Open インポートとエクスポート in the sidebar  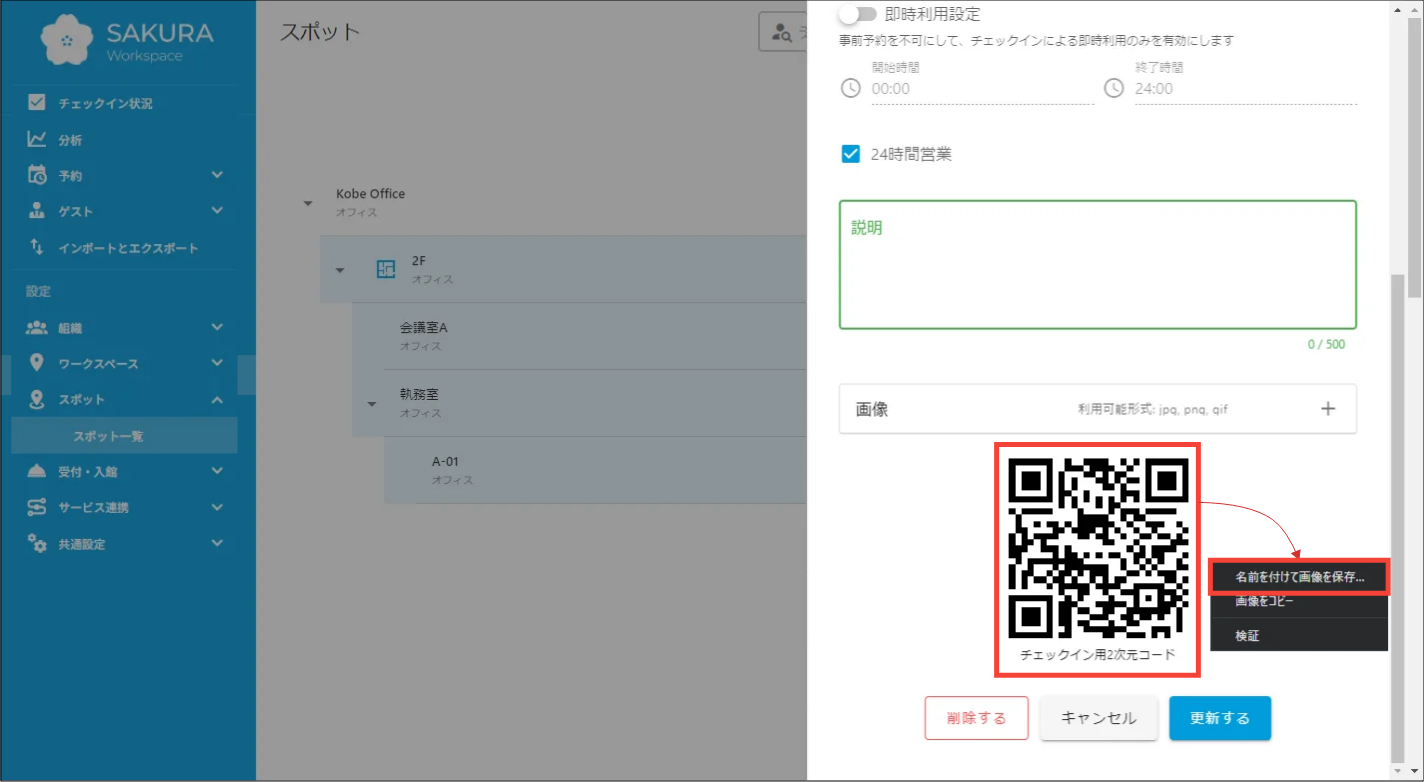pos(128,248)
